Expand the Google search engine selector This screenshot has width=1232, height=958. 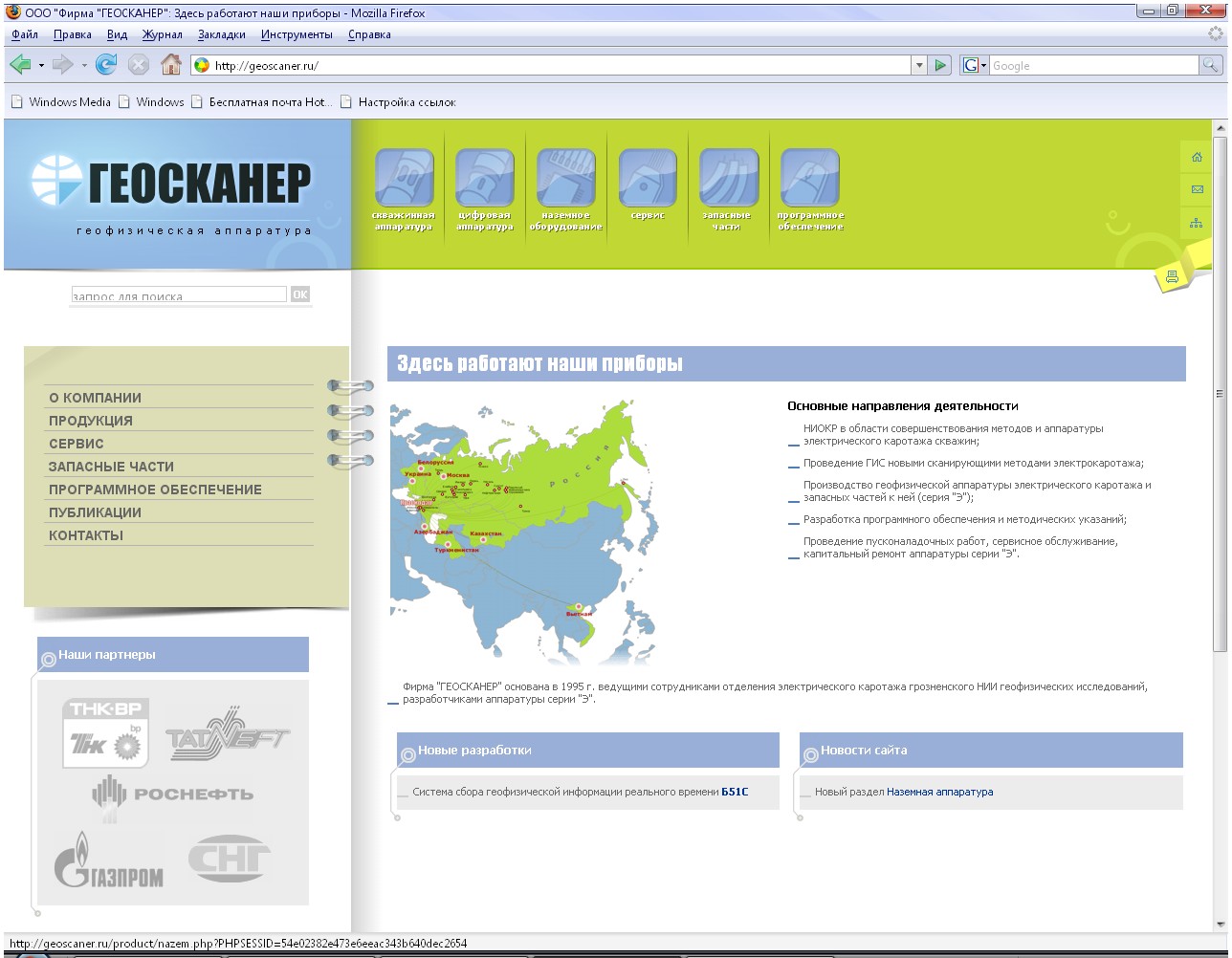[x=975, y=65]
